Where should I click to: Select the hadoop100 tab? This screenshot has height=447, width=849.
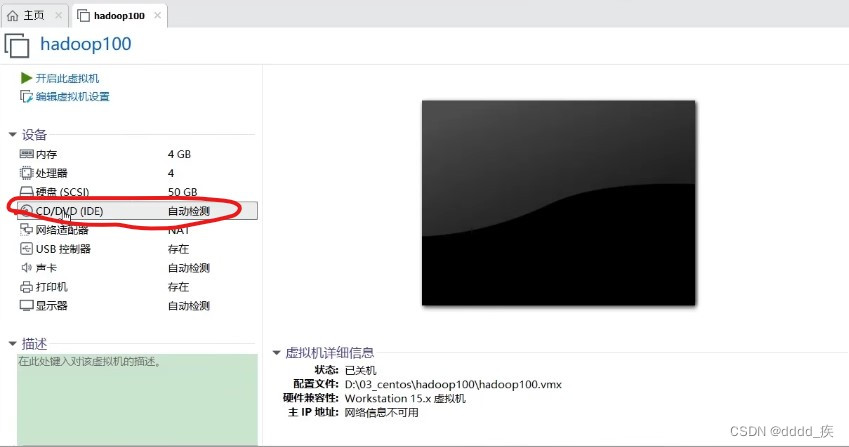(x=119, y=16)
